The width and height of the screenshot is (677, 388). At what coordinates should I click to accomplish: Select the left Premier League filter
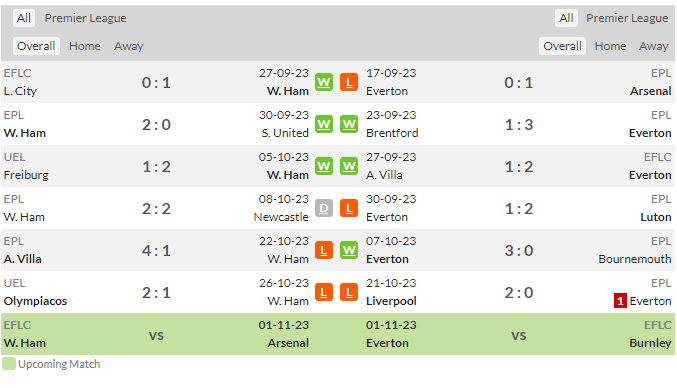point(85,18)
